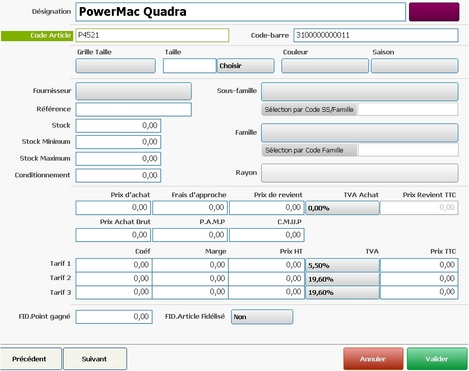Go to previous article with Précédent
469x371 pixels.
[x=31, y=359]
